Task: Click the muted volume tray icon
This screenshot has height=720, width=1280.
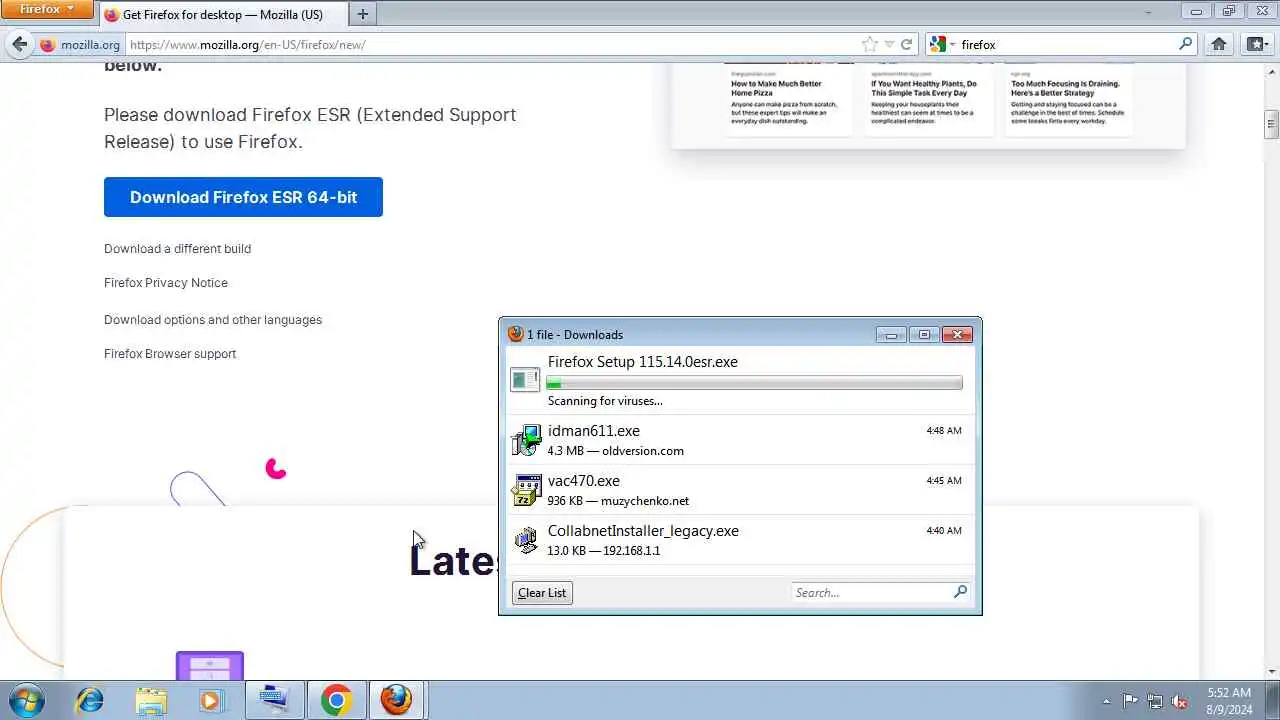Action: click(x=1180, y=701)
